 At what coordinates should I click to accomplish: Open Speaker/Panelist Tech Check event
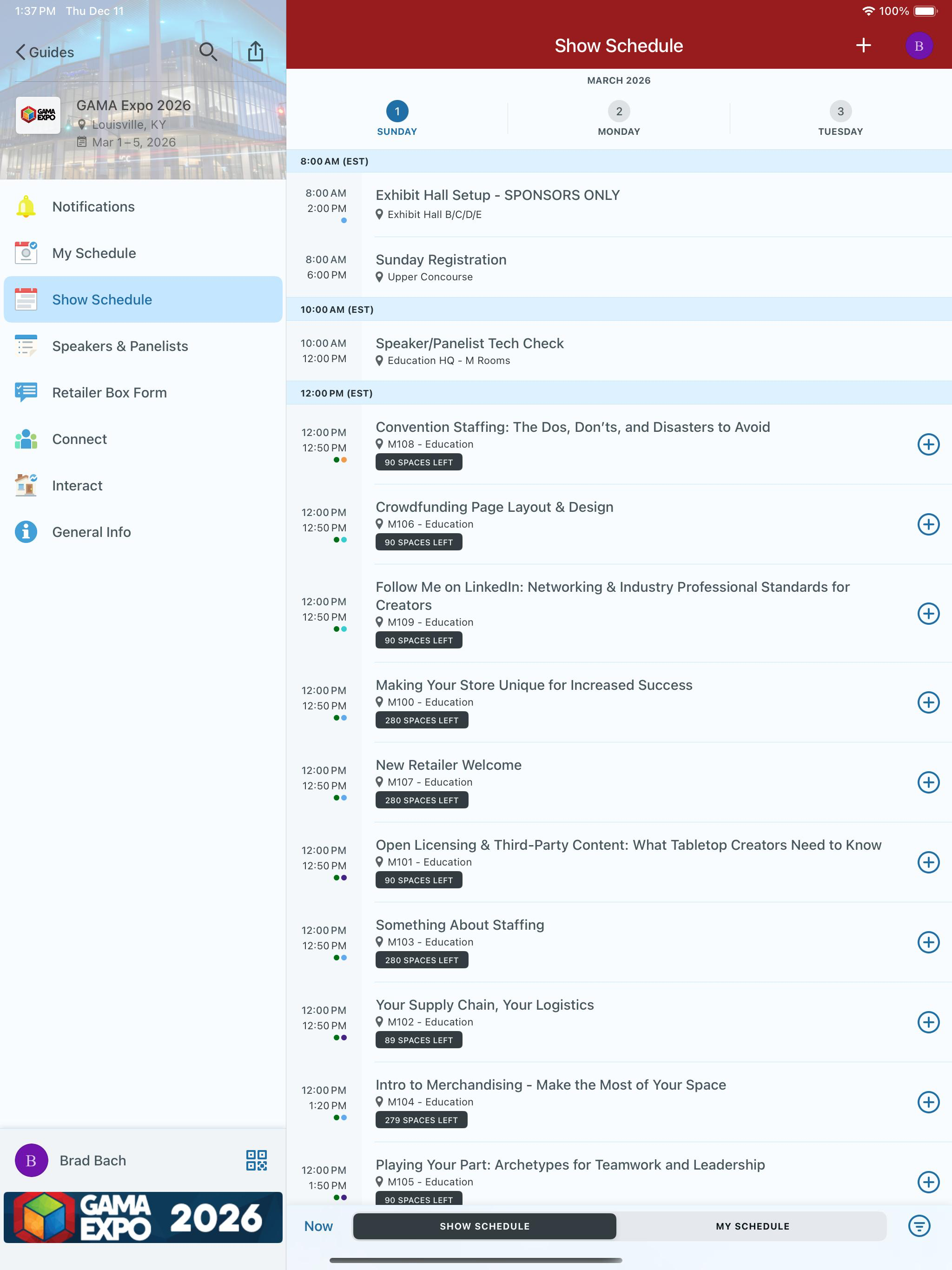coord(619,351)
